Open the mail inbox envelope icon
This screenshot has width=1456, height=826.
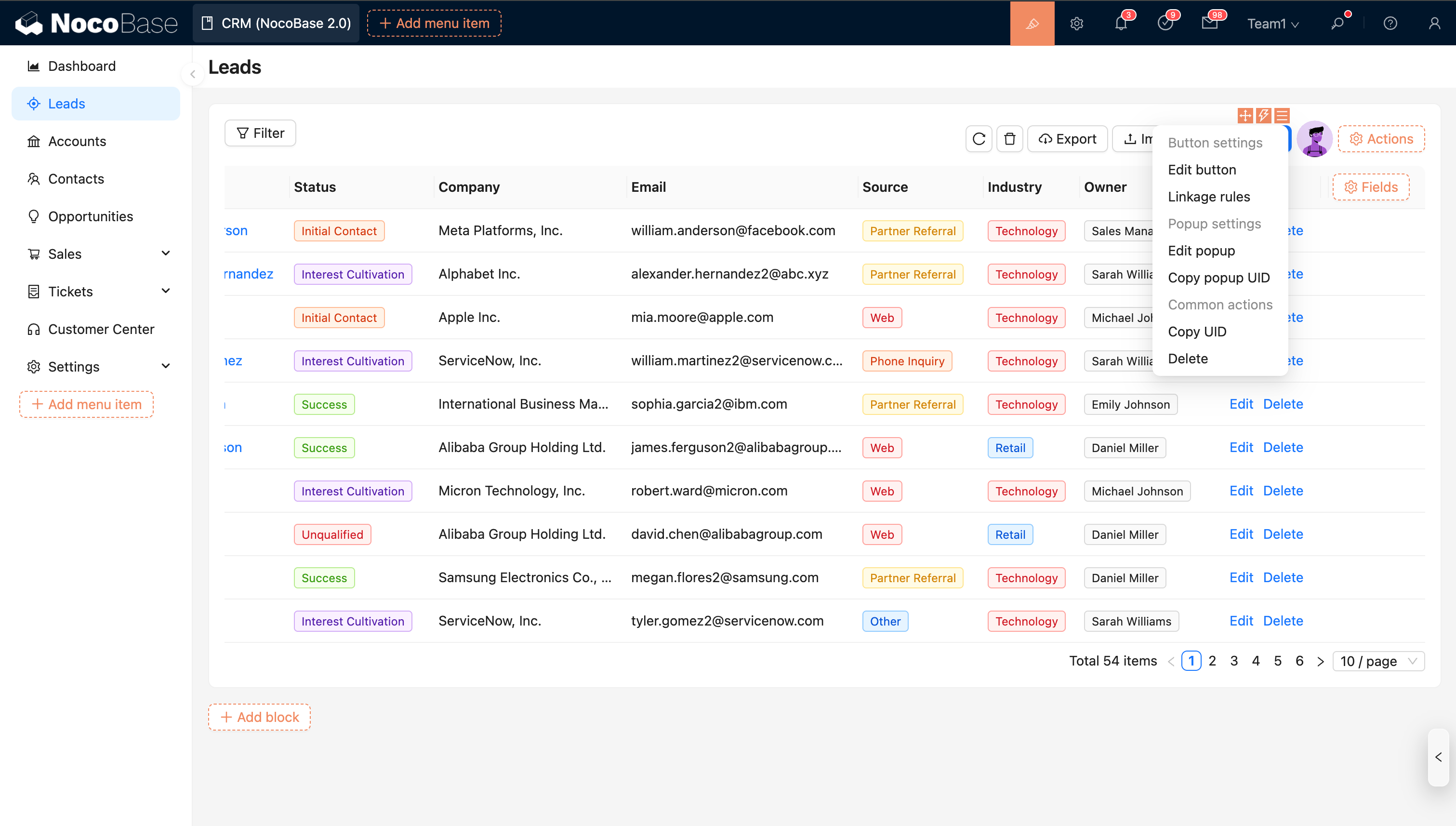(1209, 23)
